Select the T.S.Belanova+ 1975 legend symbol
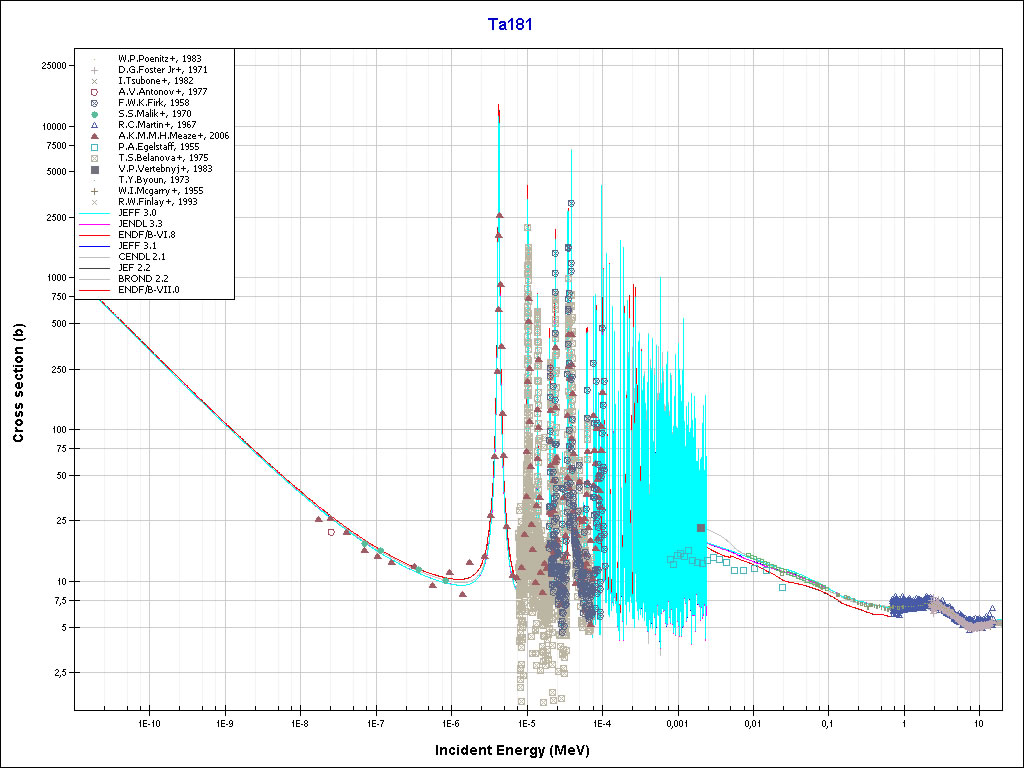 point(94,158)
